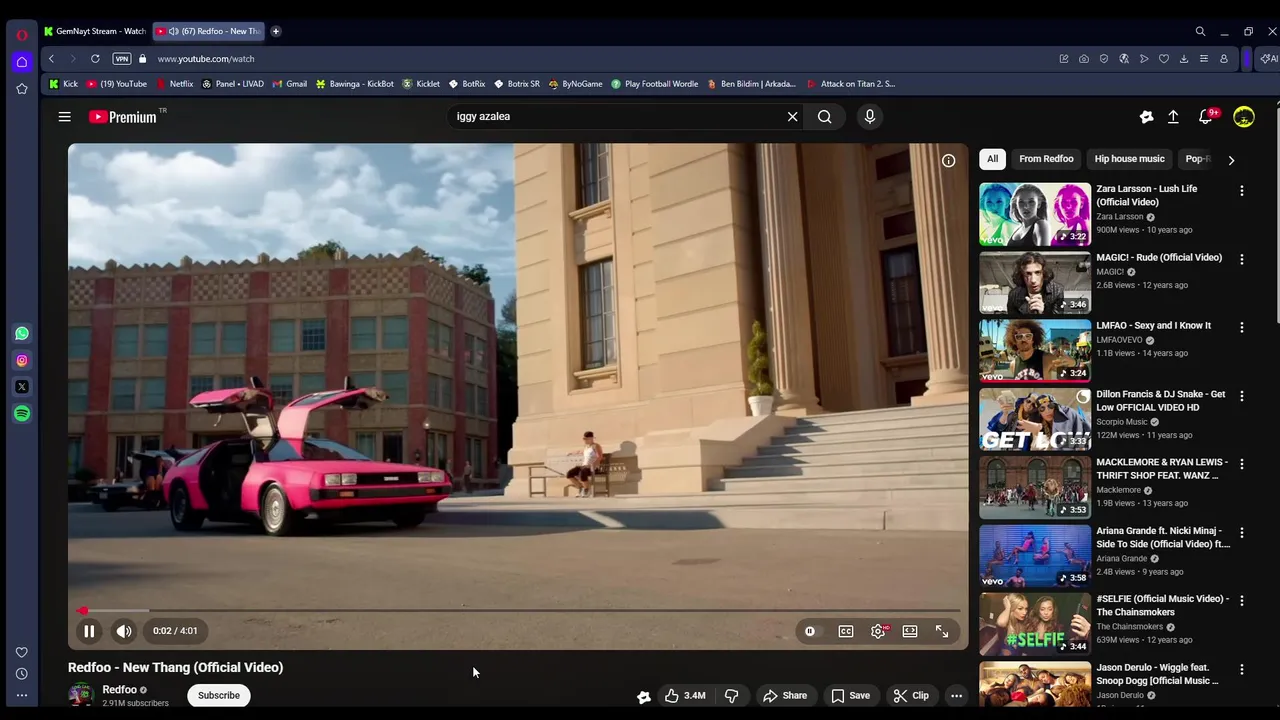Image resolution: width=1280 pixels, height=720 pixels.
Task: Clear the search query with X
Action: pos(792,117)
